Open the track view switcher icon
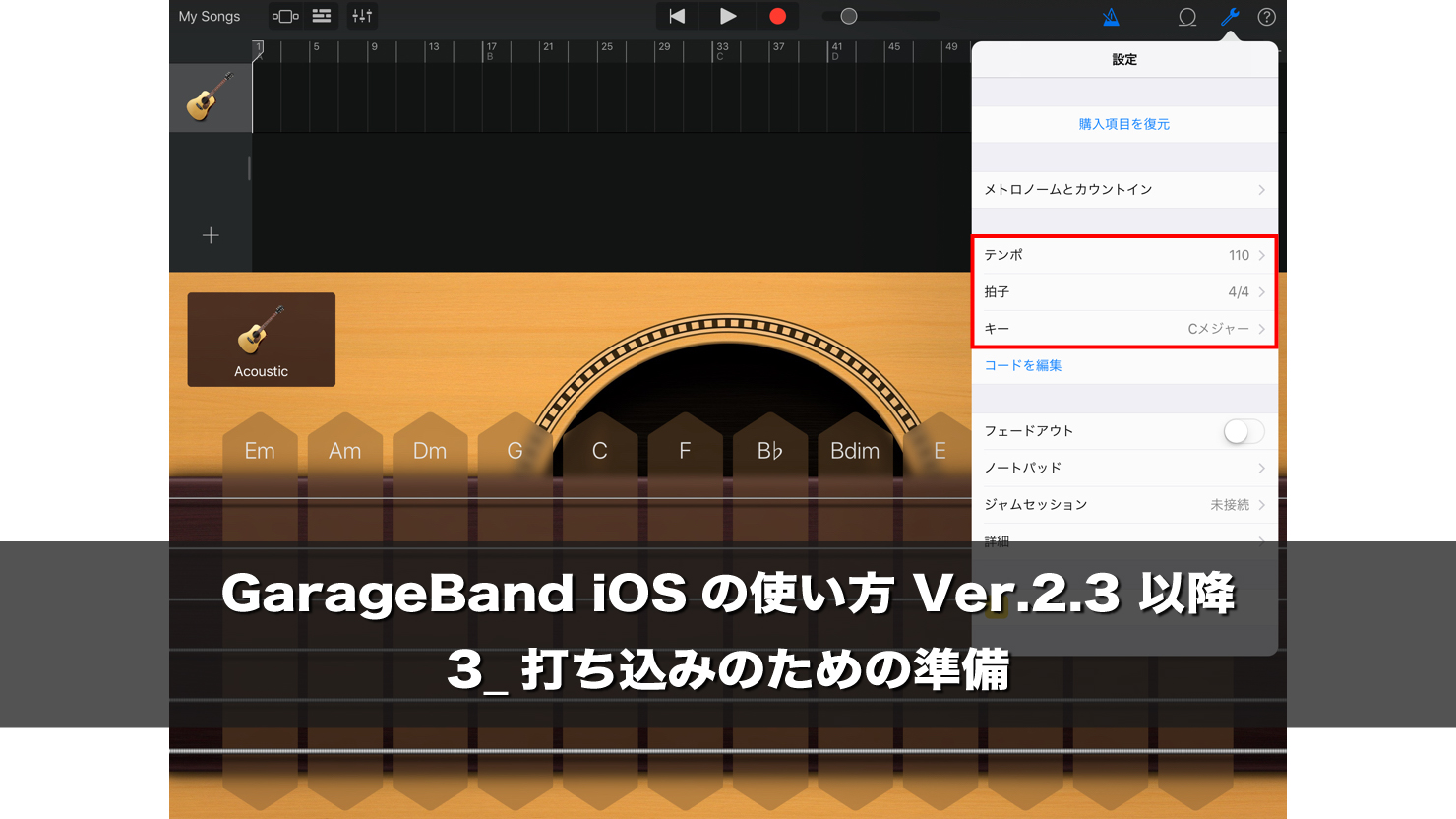1456x819 pixels. tap(285, 16)
